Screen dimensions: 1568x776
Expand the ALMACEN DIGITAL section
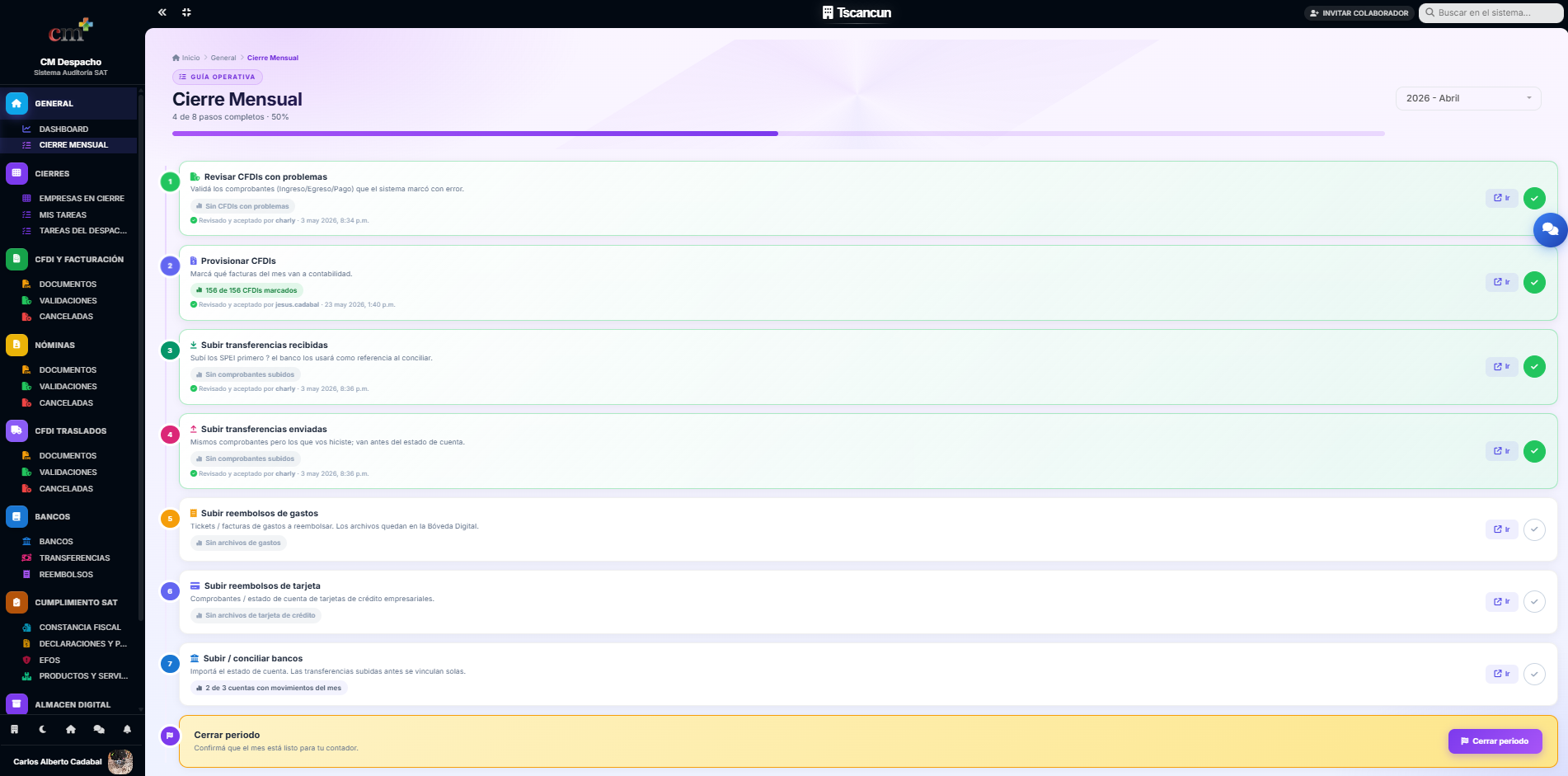pos(69,704)
